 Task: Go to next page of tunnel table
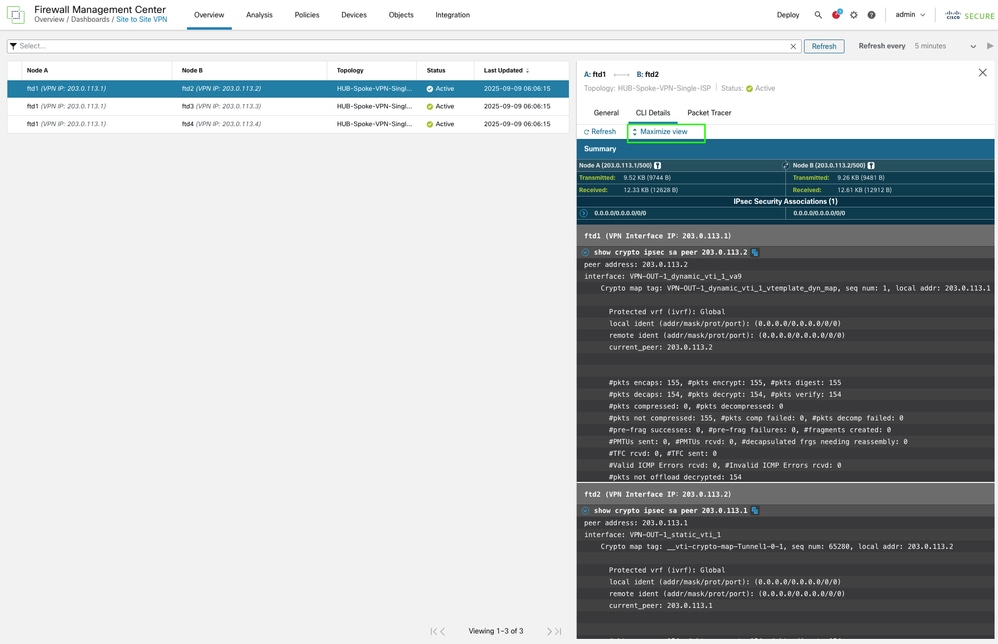click(549, 631)
